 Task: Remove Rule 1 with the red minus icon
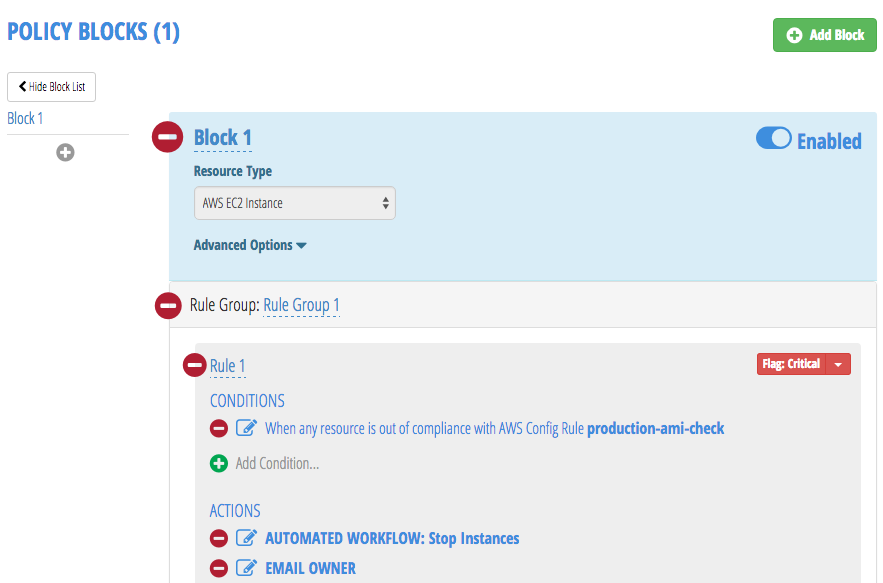click(193, 365)
